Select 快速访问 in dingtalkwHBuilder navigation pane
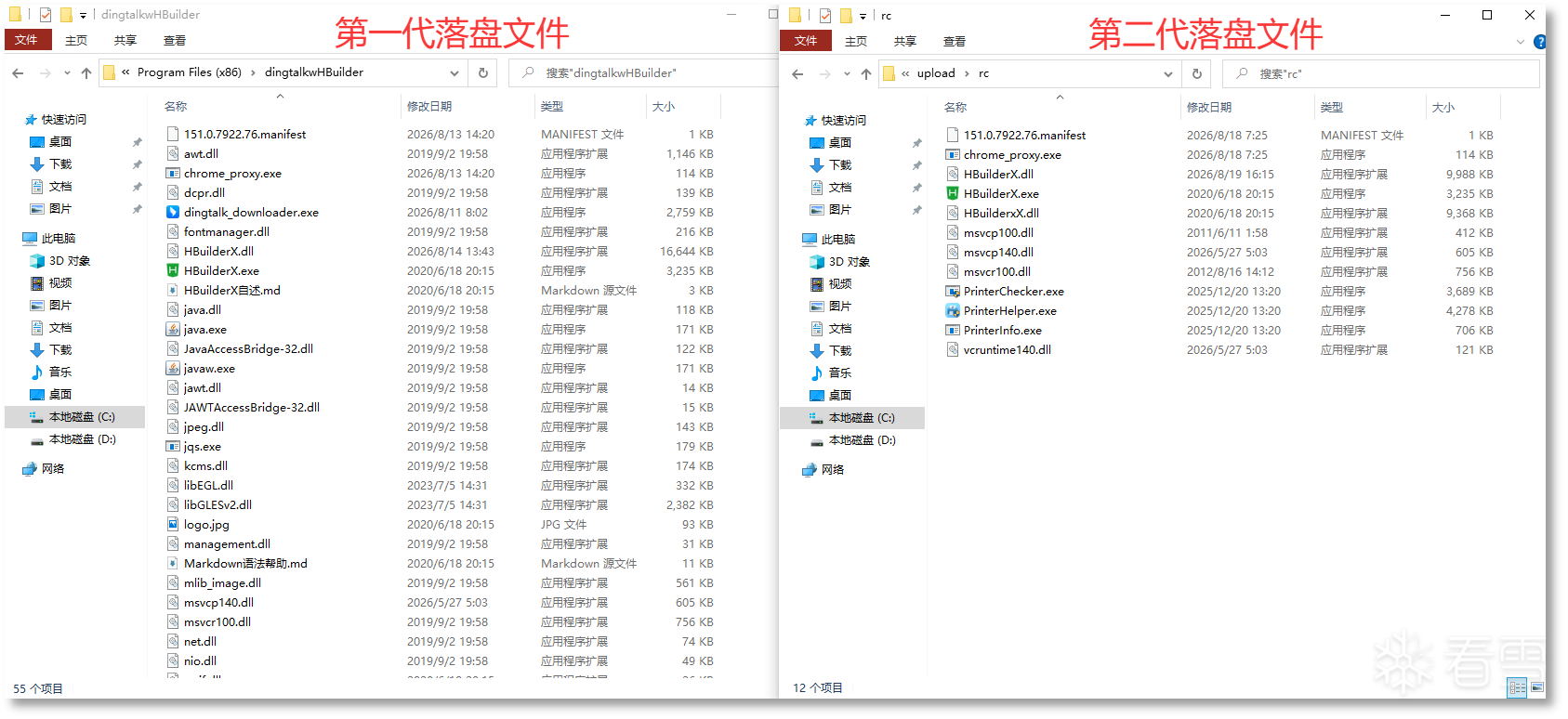 point(64,119)
